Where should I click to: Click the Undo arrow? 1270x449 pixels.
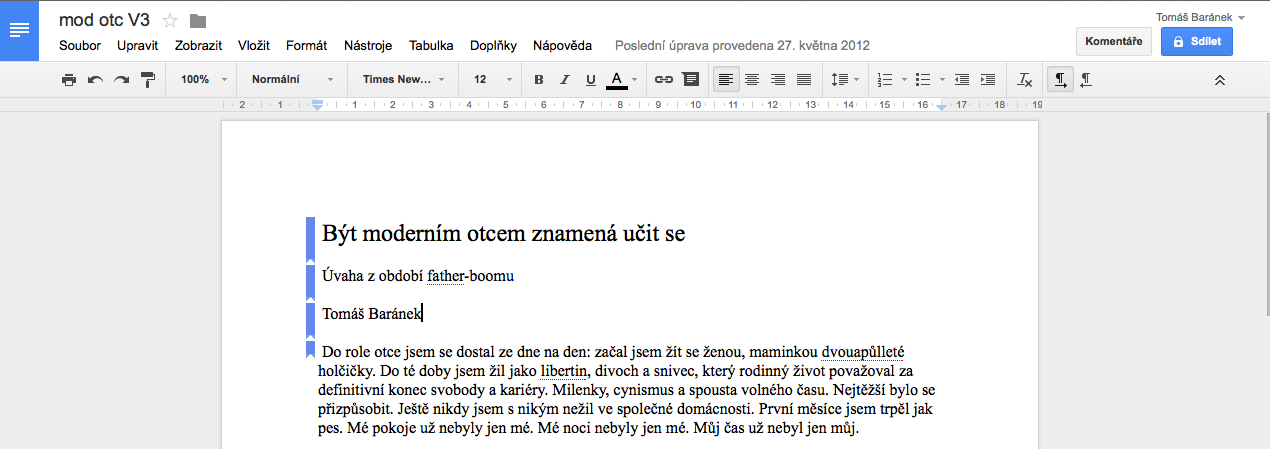pos(95,80)
